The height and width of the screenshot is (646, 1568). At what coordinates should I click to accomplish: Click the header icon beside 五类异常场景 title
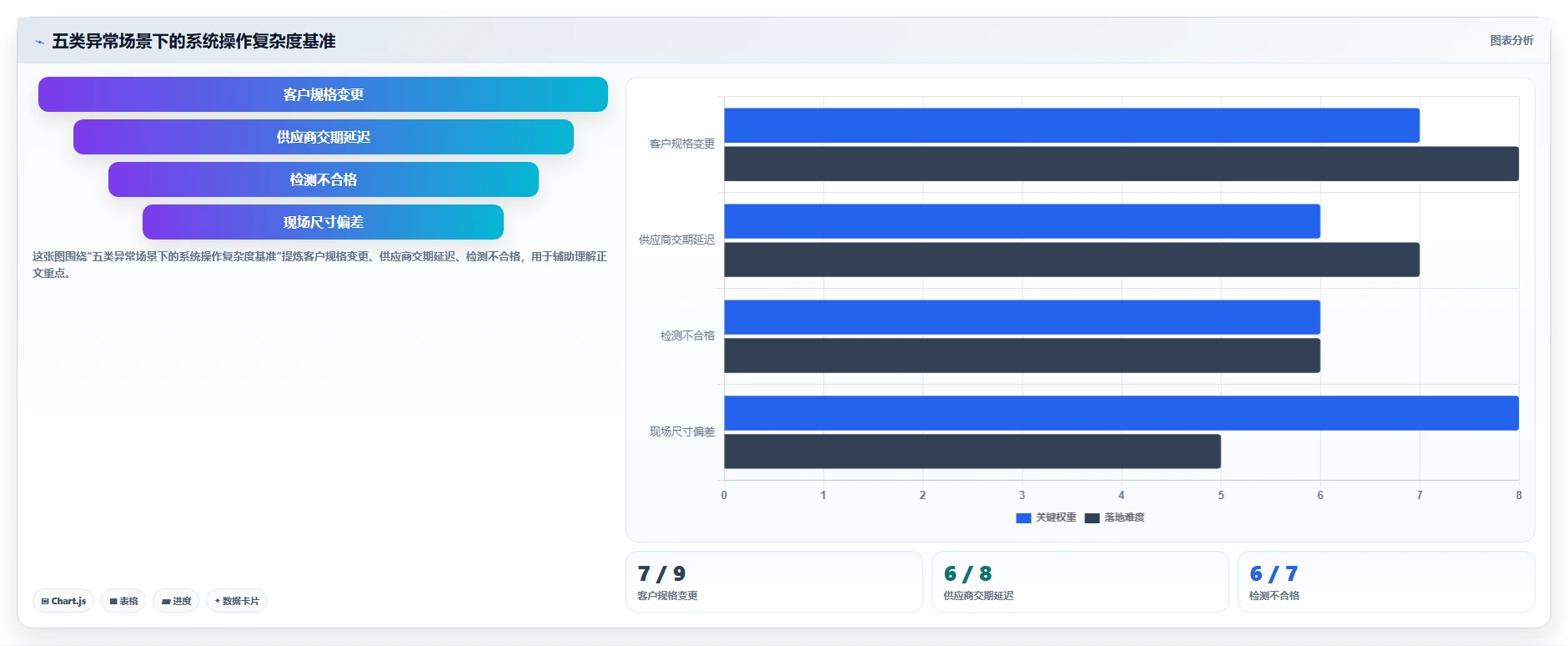click(39, 42)
